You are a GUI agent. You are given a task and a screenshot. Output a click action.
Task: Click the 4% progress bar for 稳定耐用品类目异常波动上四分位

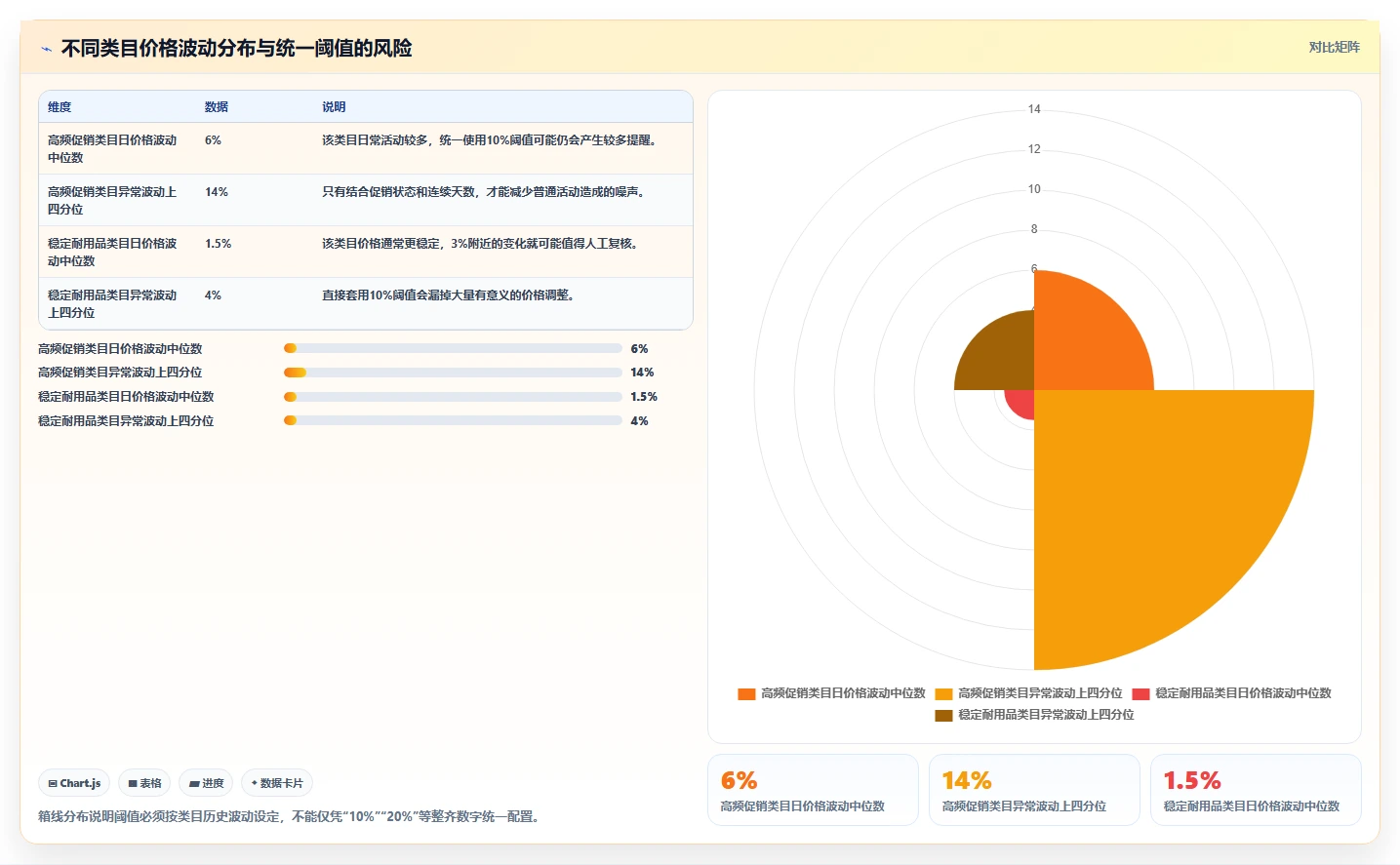[x=453, y=421]
